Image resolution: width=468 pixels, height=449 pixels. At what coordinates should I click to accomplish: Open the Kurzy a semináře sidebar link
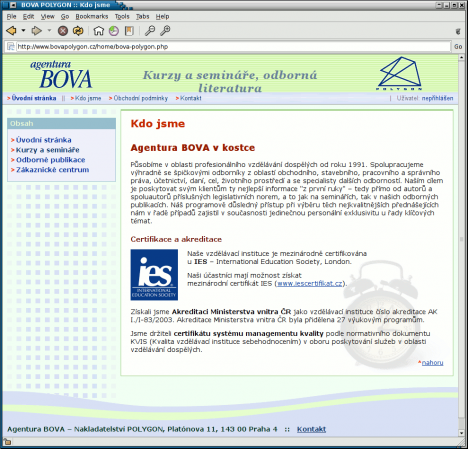[x=48, y=150]
